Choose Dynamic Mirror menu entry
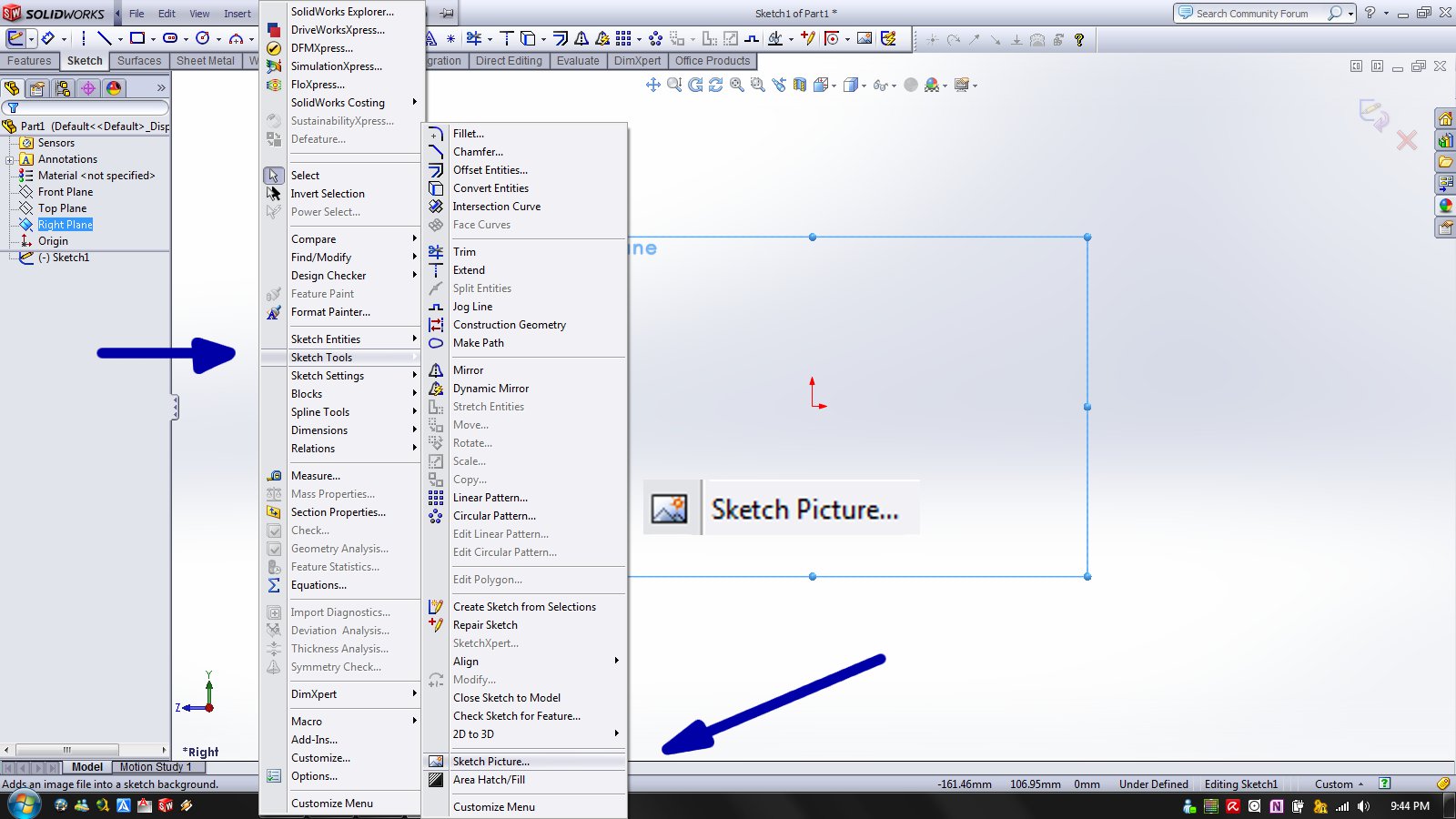 tap(491, 389)
